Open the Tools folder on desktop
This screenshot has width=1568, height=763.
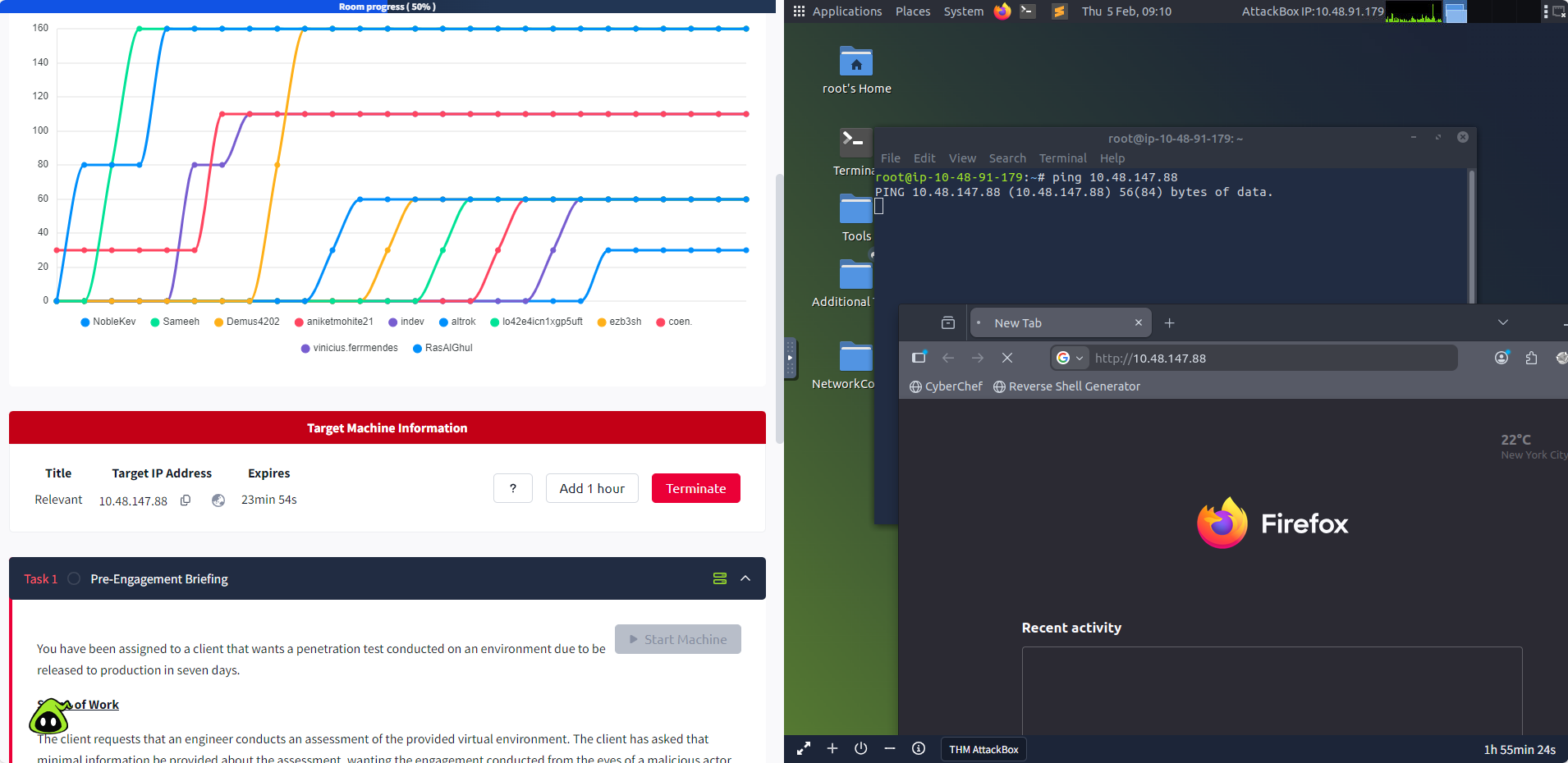pyautogui.click(x=855, y=210)
